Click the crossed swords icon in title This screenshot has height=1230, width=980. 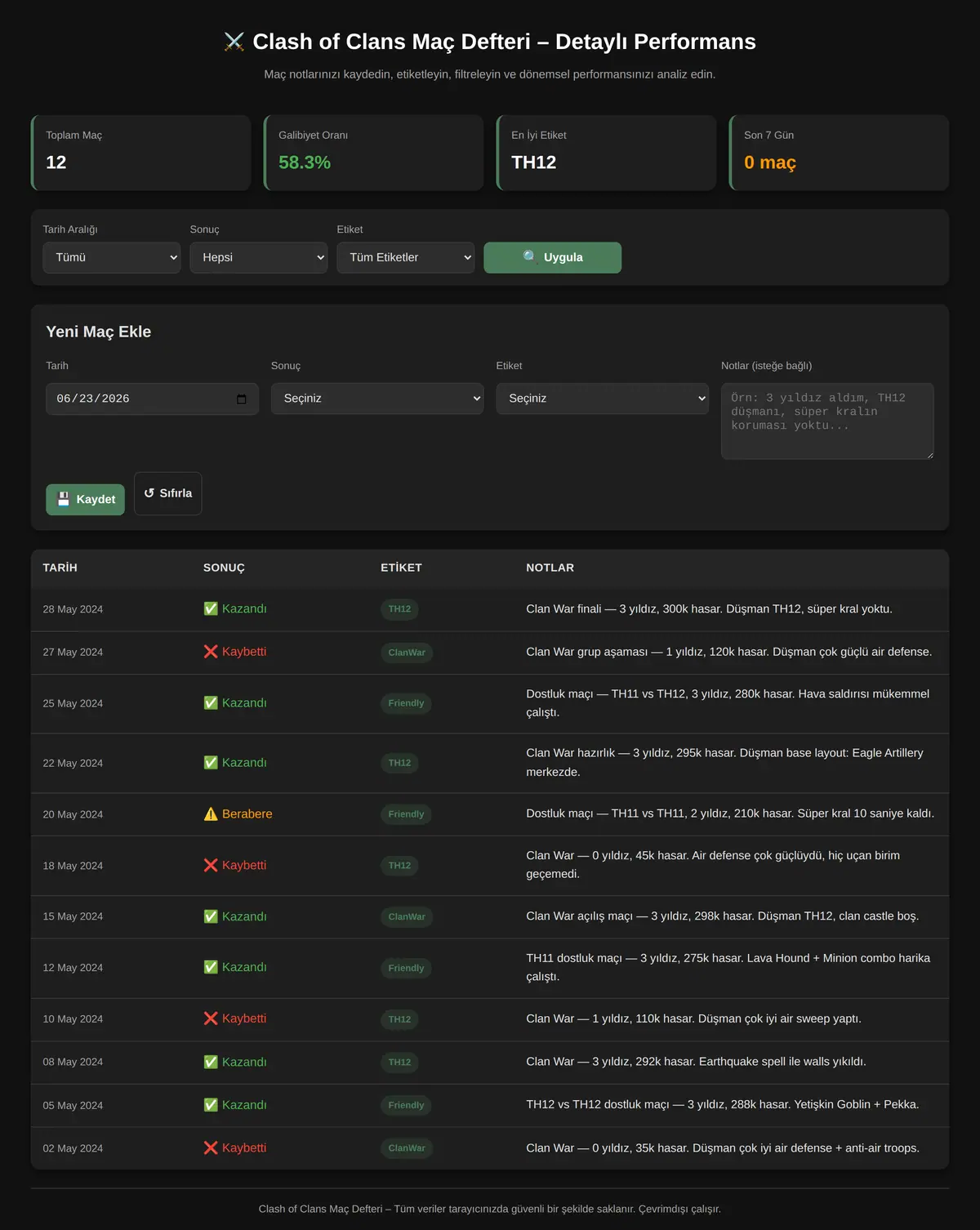coord(234,42)
